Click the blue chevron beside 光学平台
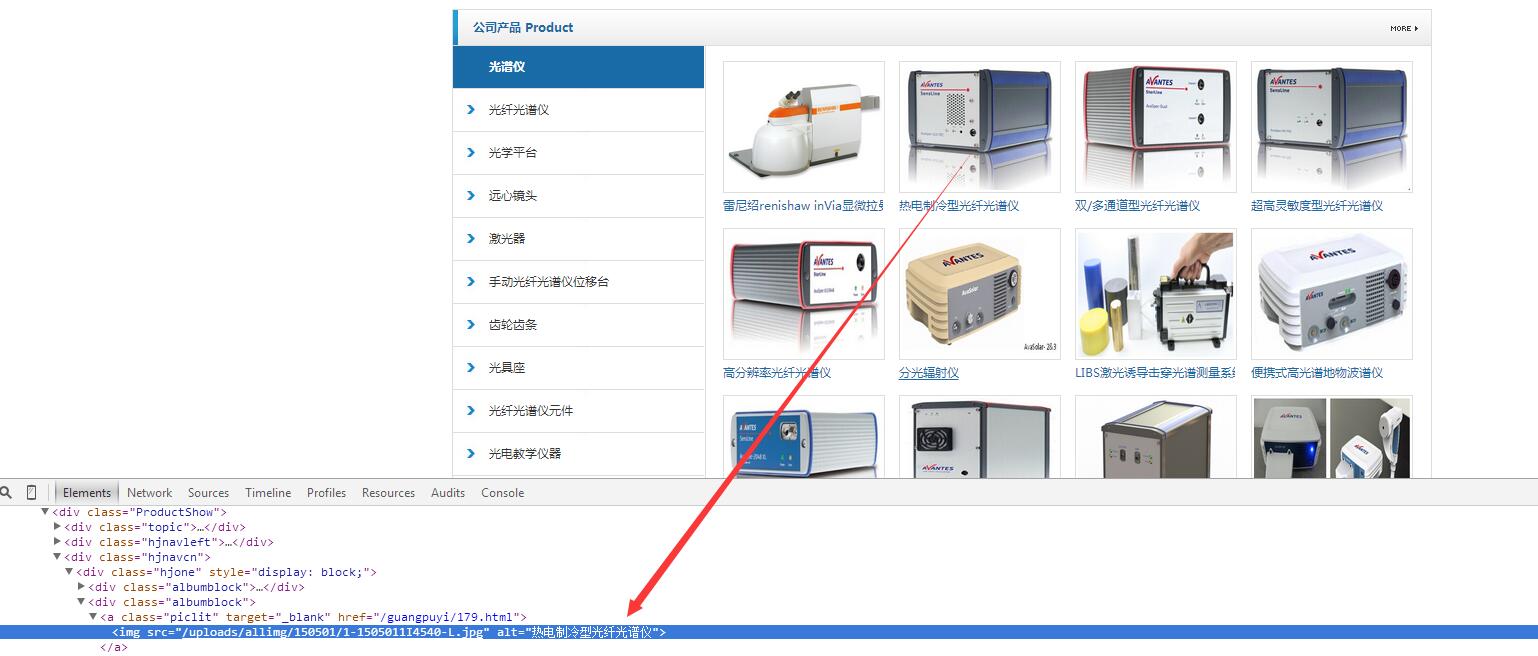Viewport: 1538px width, 656px height. click(x=471, y=153)
